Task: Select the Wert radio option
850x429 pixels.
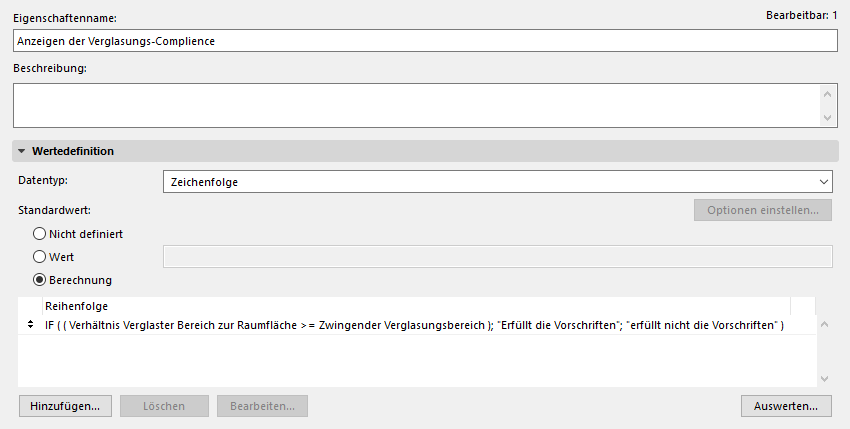Action: (40, 257)
